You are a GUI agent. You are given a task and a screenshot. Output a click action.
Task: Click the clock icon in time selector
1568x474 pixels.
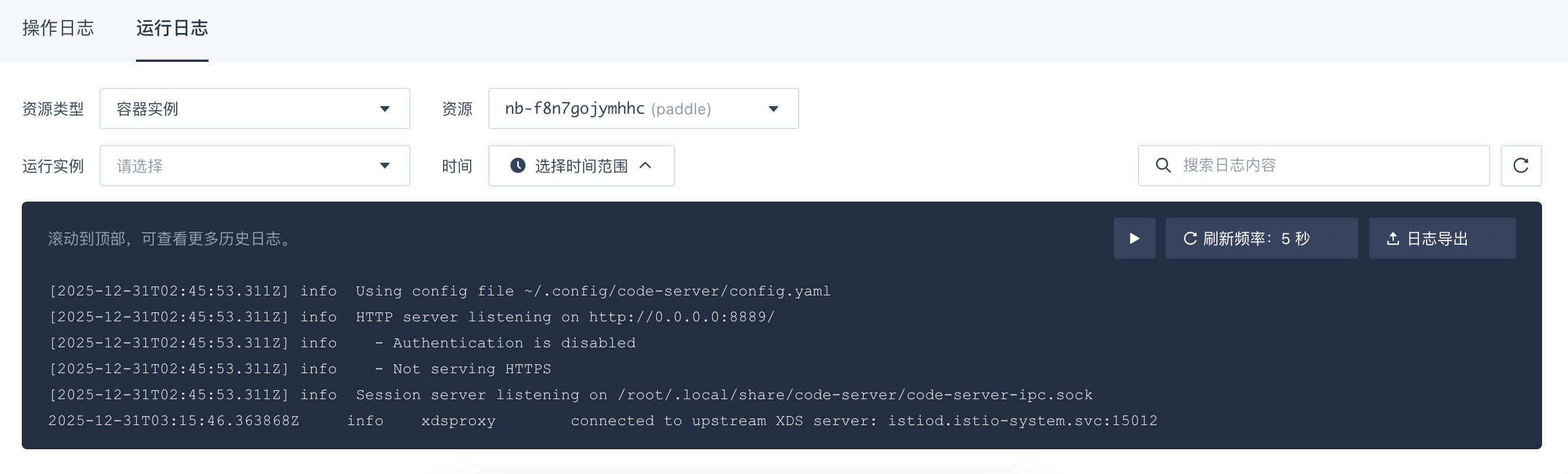point(517,166)
